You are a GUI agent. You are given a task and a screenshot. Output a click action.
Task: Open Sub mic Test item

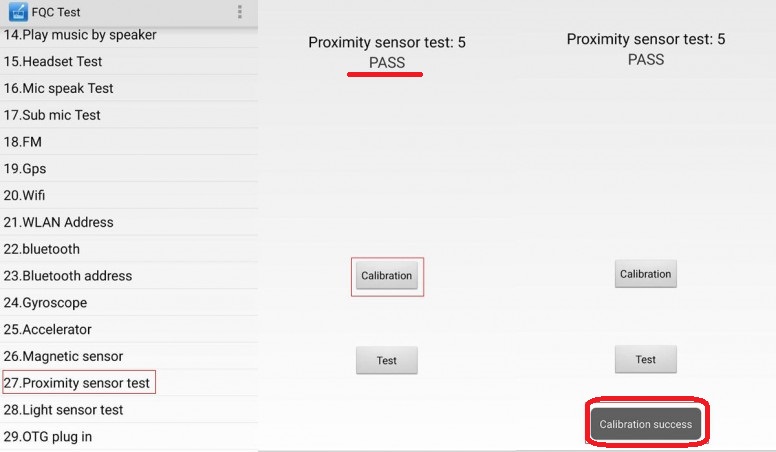(52, 115)
